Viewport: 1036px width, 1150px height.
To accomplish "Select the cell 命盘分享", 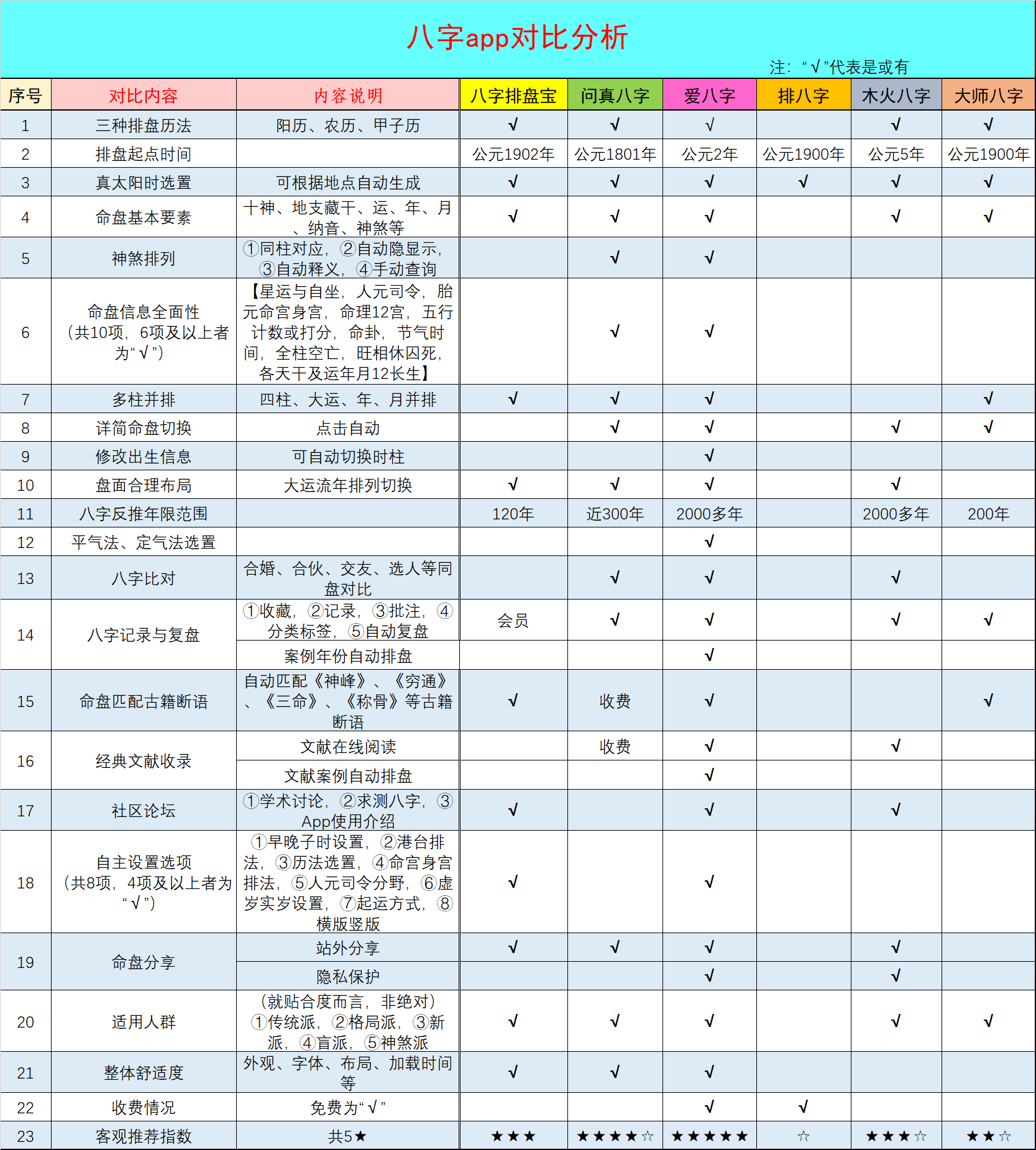I will [144, 962].
